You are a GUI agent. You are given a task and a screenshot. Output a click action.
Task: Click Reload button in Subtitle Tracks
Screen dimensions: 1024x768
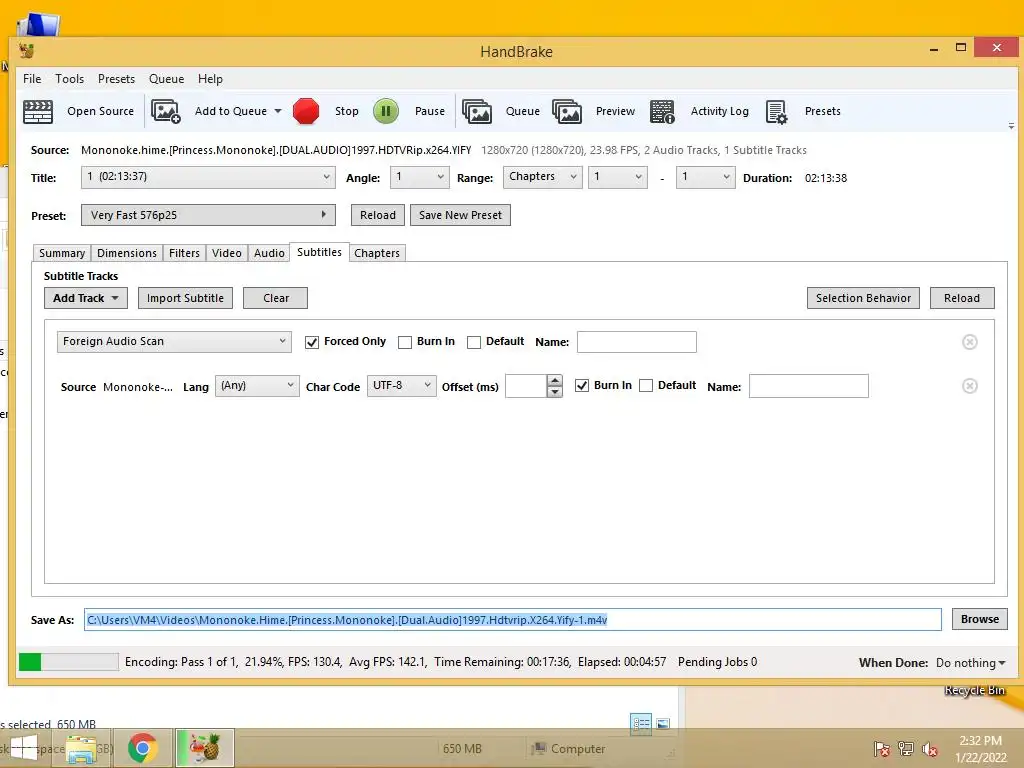click(962, 298)
